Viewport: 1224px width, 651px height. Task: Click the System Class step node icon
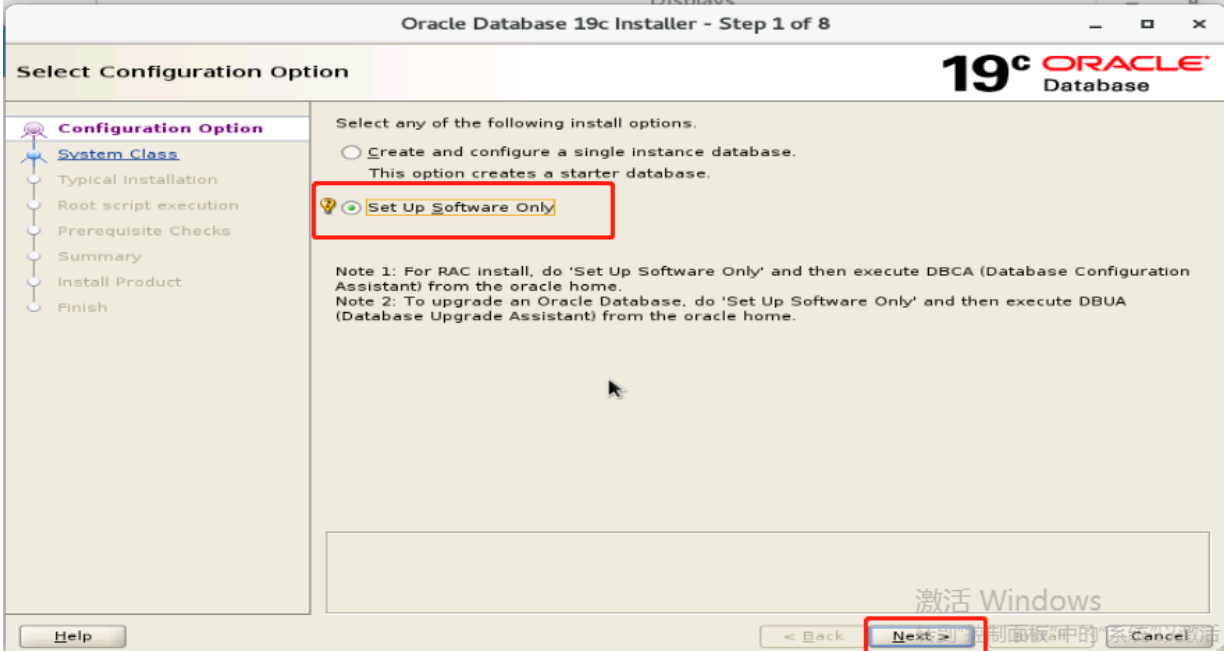coord(34,155)
